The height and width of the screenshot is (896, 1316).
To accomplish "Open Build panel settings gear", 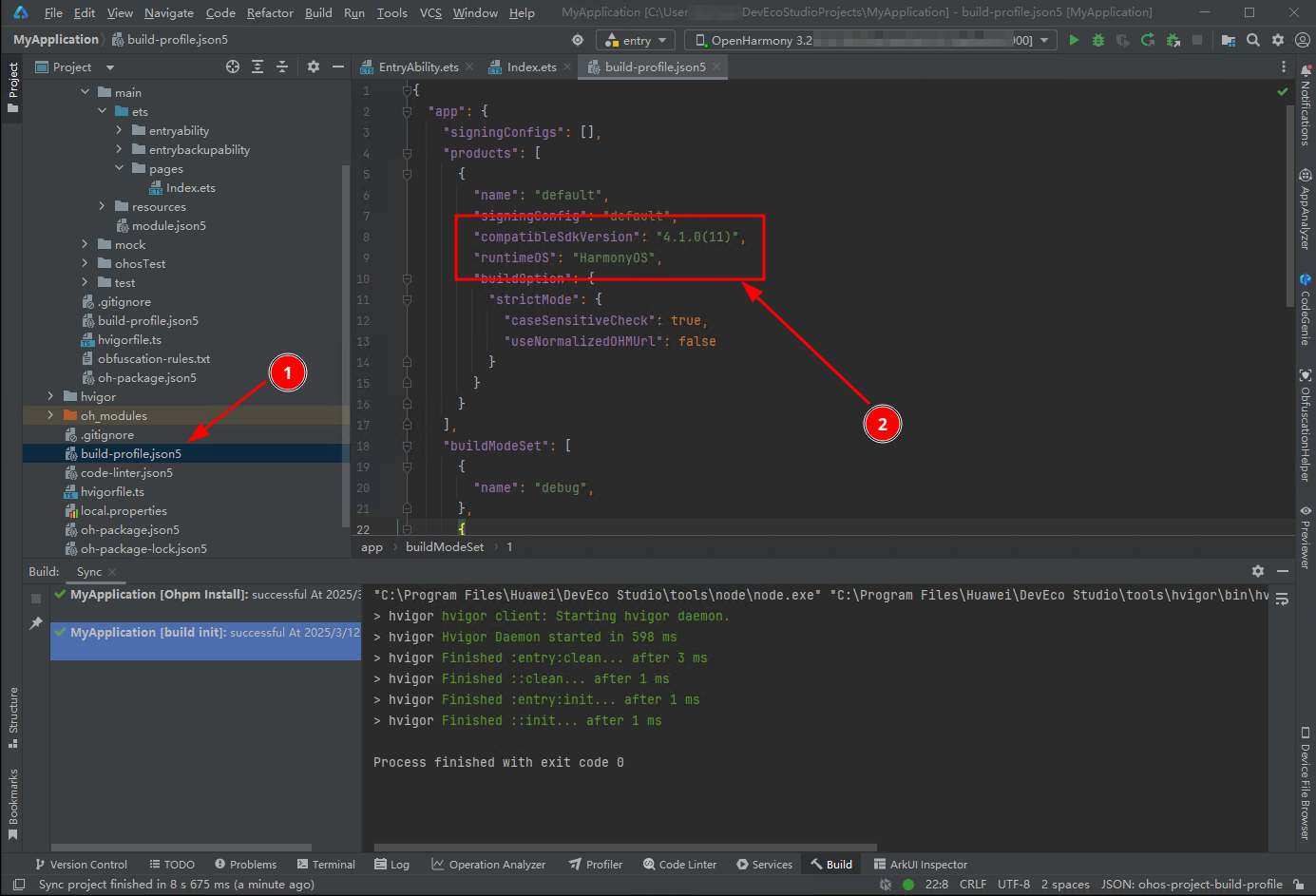I will [x=1258, y=571].
